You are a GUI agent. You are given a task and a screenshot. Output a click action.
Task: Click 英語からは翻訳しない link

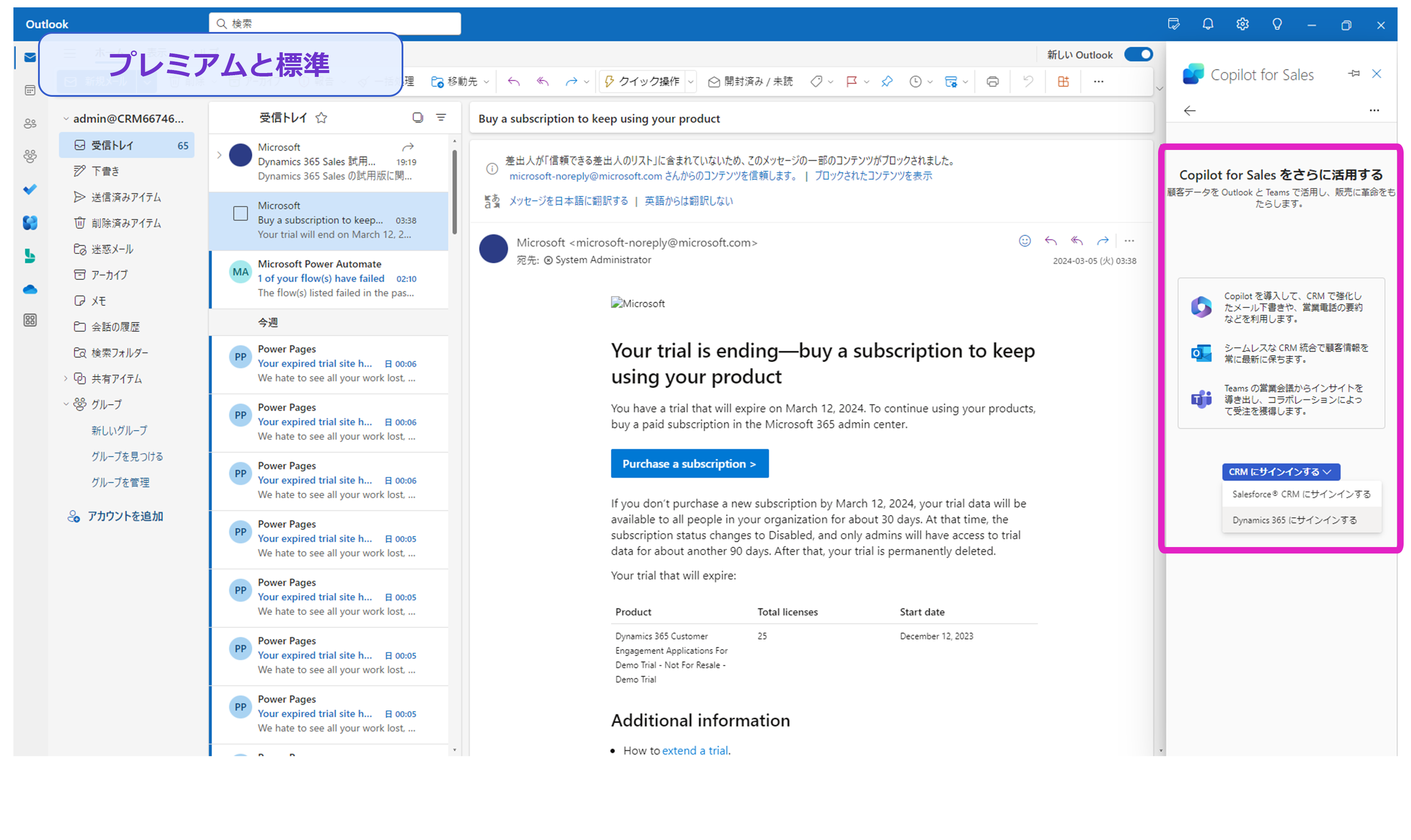click(689, 201)
